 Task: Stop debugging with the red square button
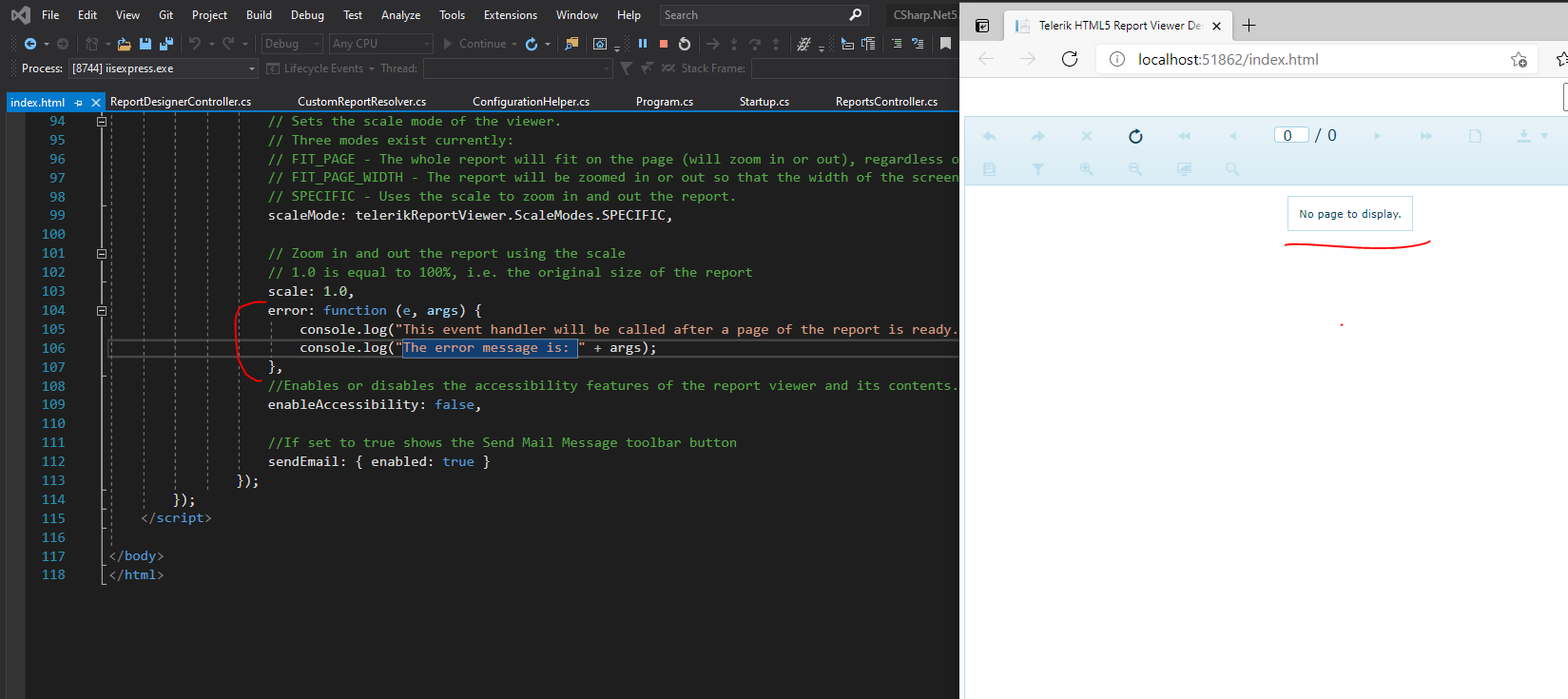(664, 44)
